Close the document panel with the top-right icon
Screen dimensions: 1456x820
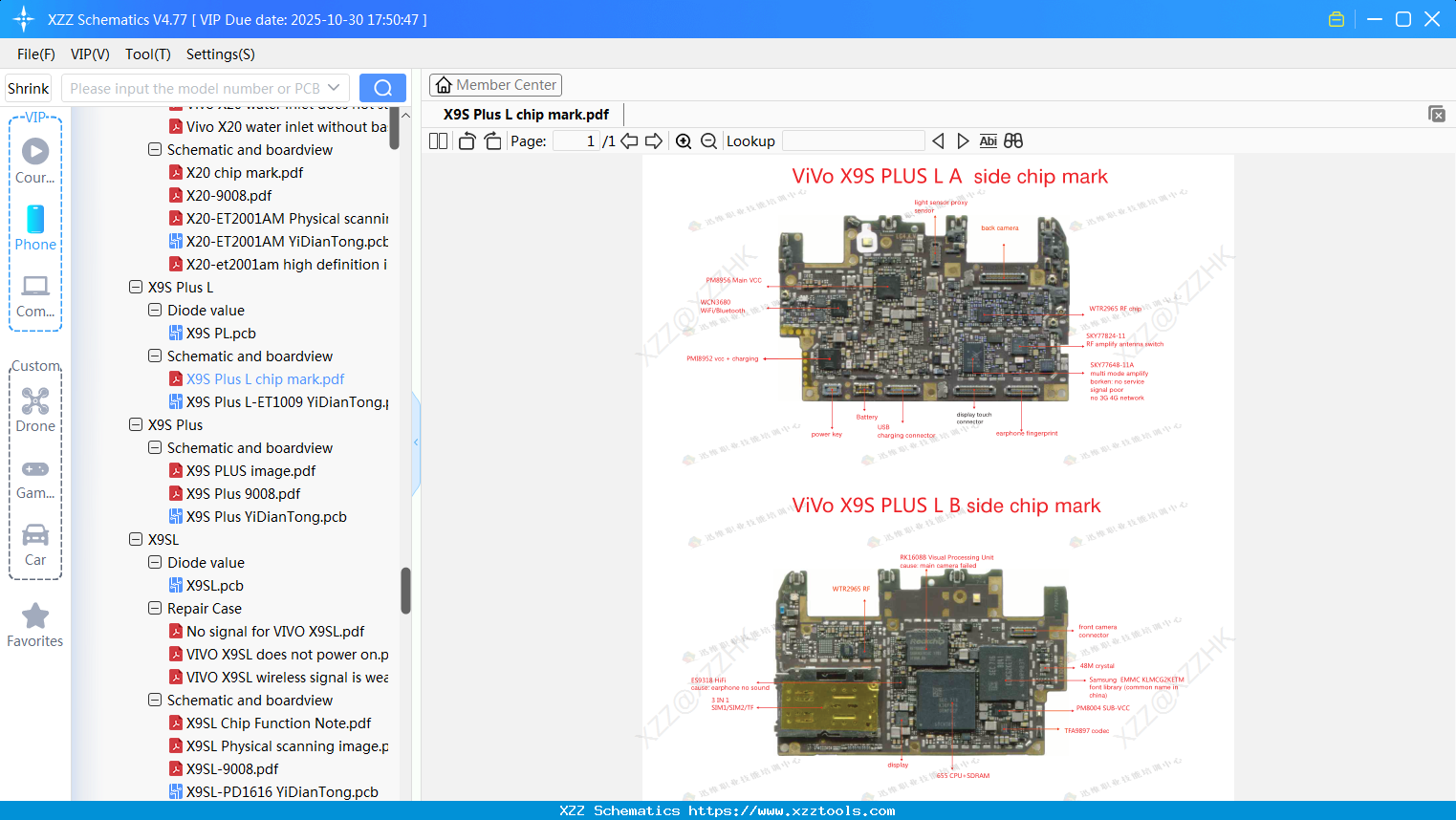coord(1437,114)
